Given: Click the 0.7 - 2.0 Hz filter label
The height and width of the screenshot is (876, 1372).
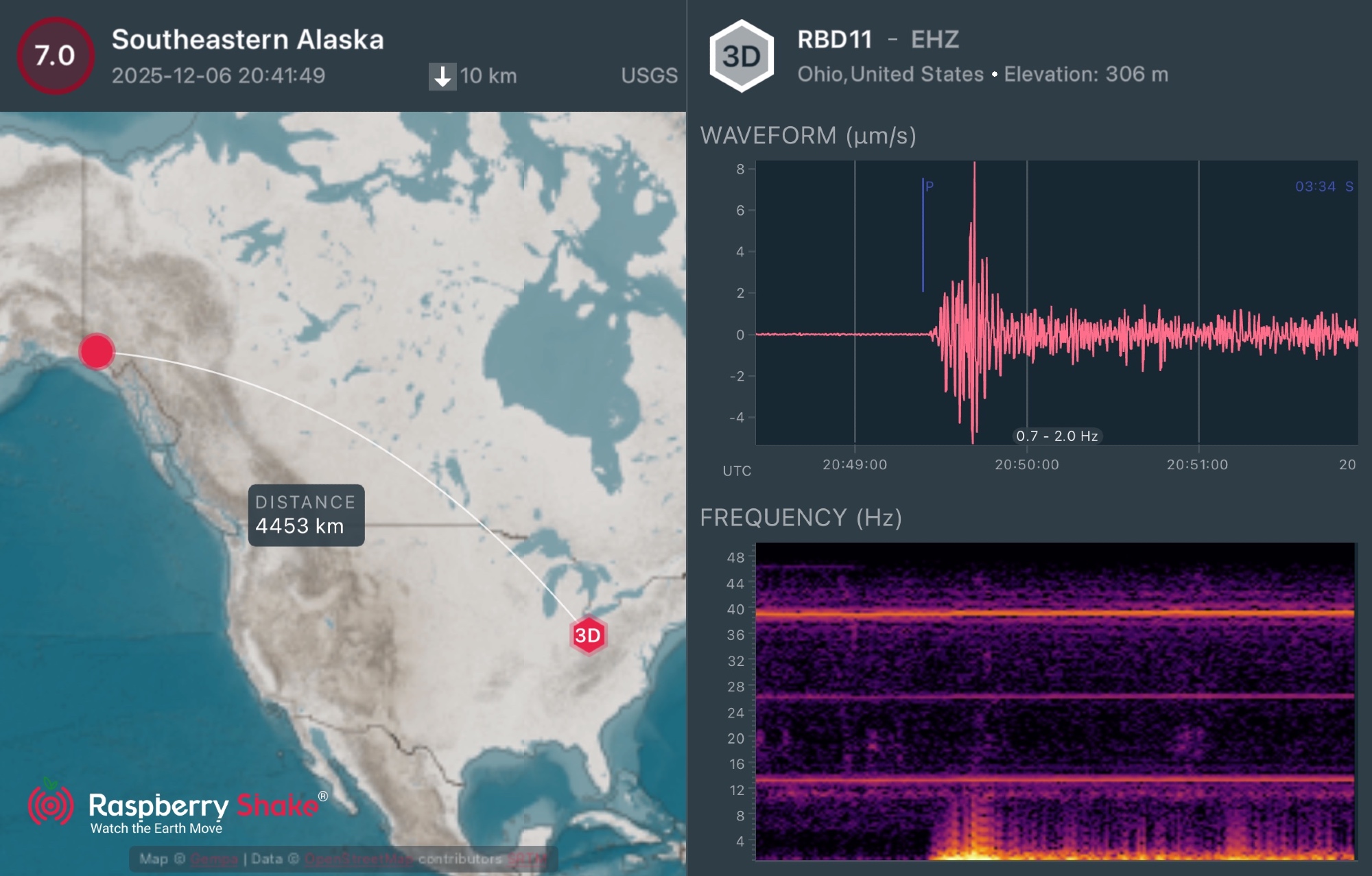Looking at the screenshot, I should (x=1056, y=436).
